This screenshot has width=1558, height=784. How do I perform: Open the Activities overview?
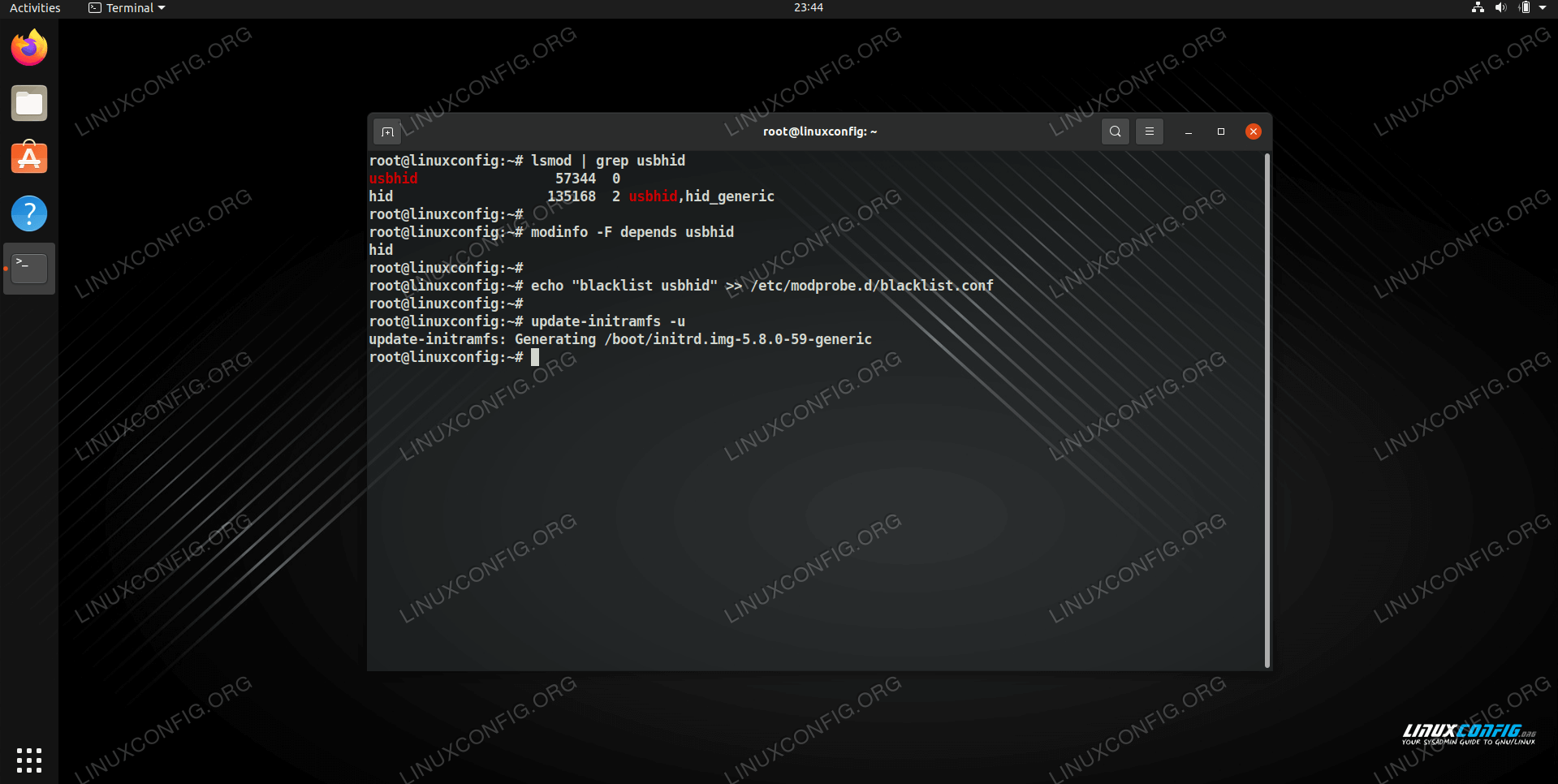point(35,8)
